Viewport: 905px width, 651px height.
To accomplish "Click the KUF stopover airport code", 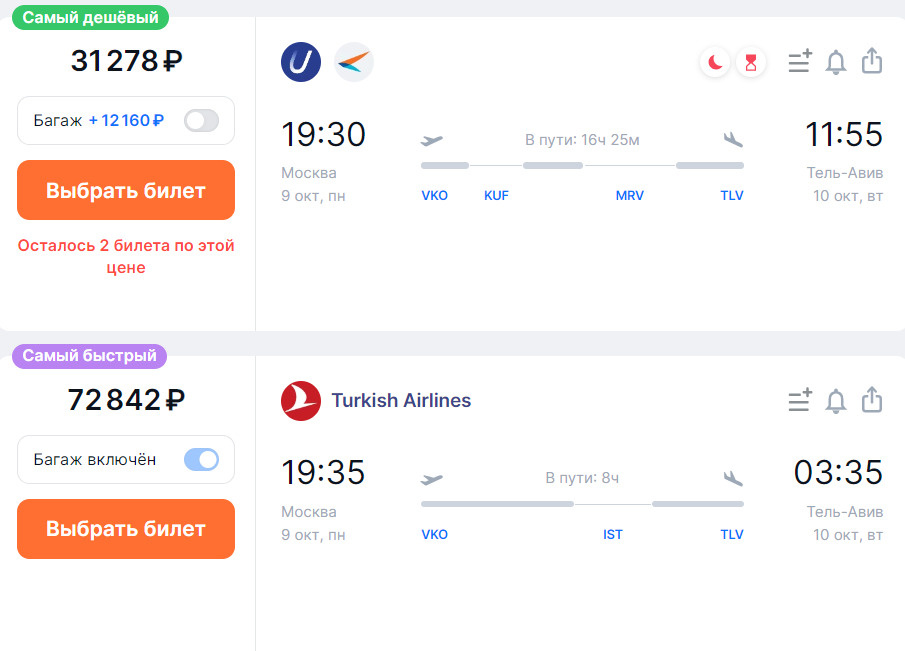I will pyautogui.click(x=496, y=196).
